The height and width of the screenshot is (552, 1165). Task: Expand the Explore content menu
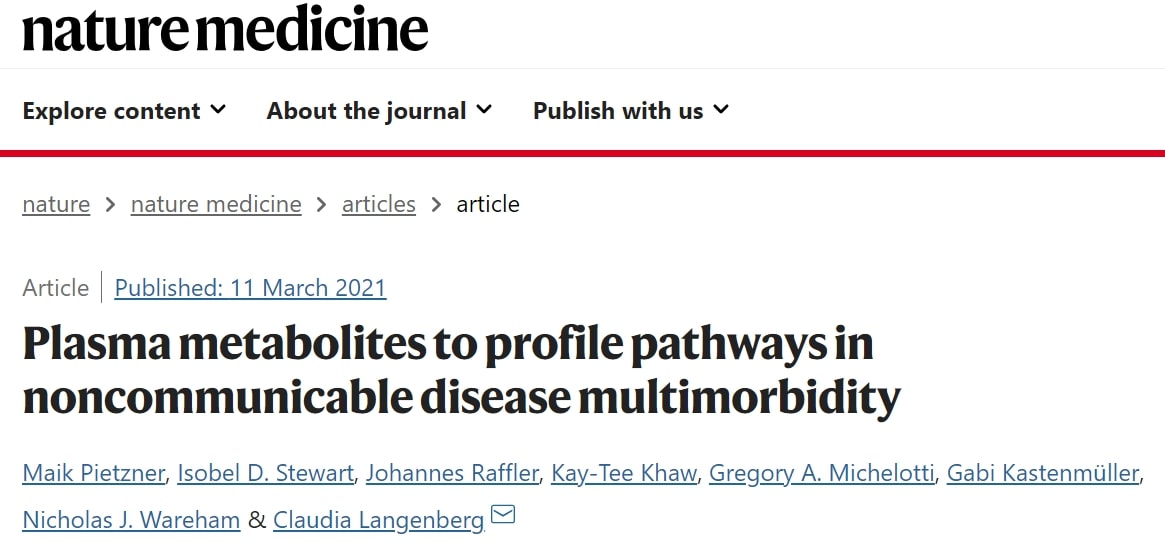[x=124, y=111]
